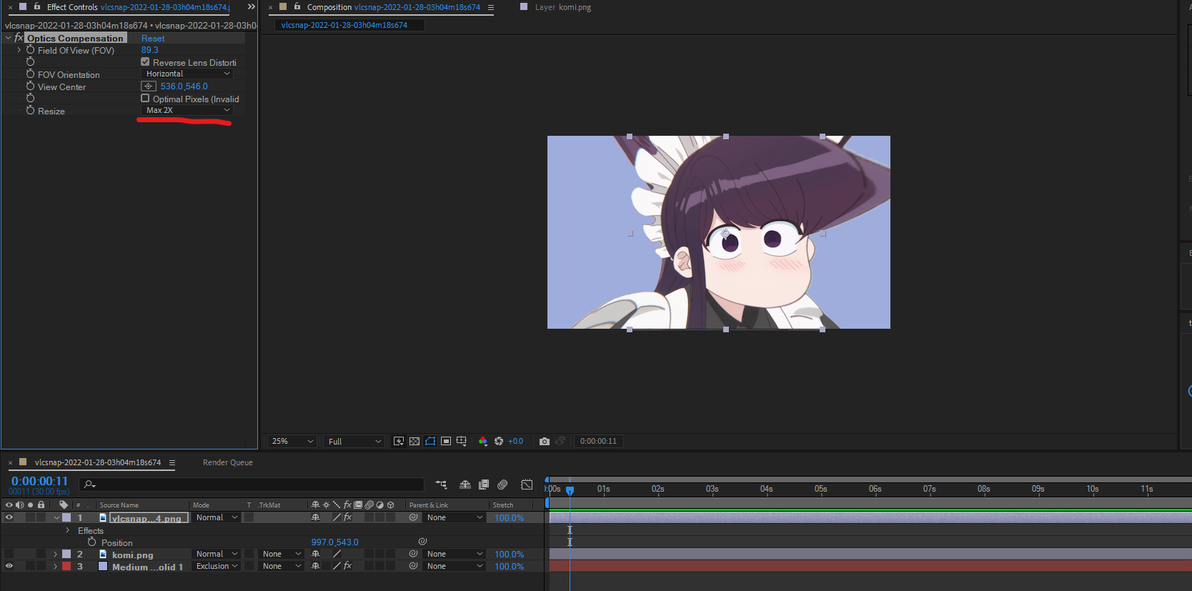Open Parent None dropdown for layer 1
Screen dimensions: 1192x591
[x=455, y=517]
